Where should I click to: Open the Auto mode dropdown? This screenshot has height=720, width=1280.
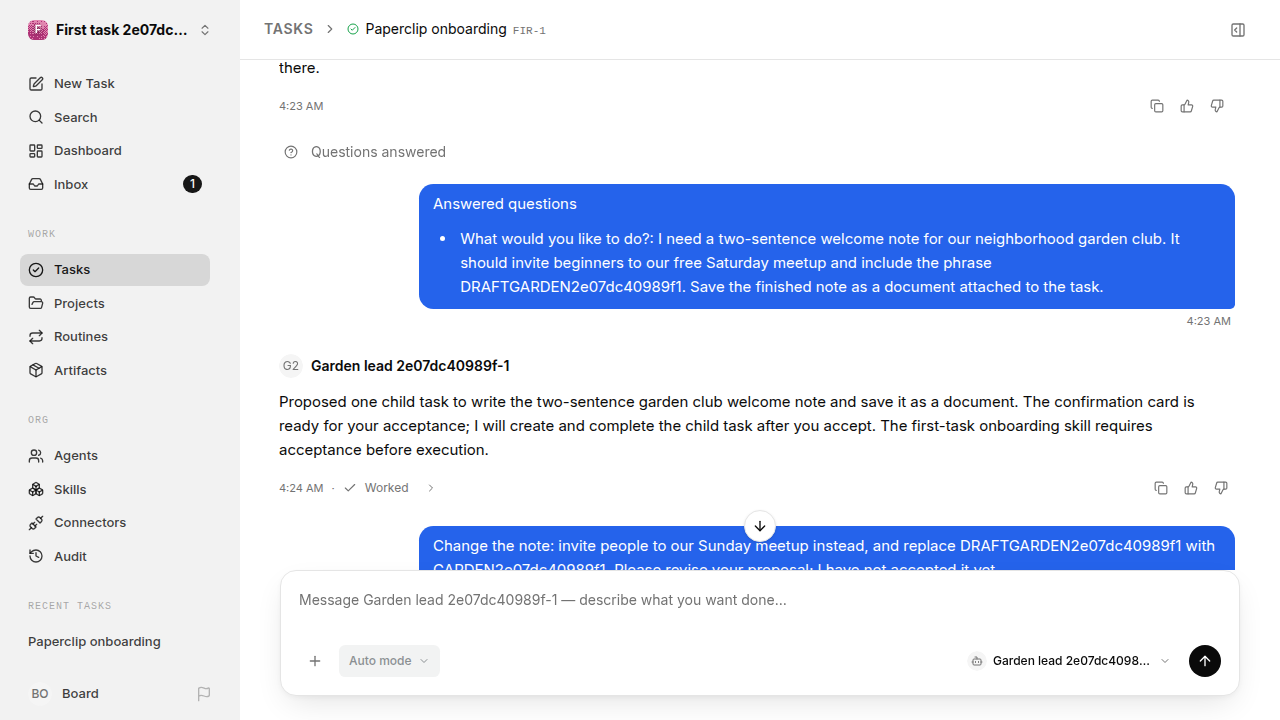coord(389,661)
